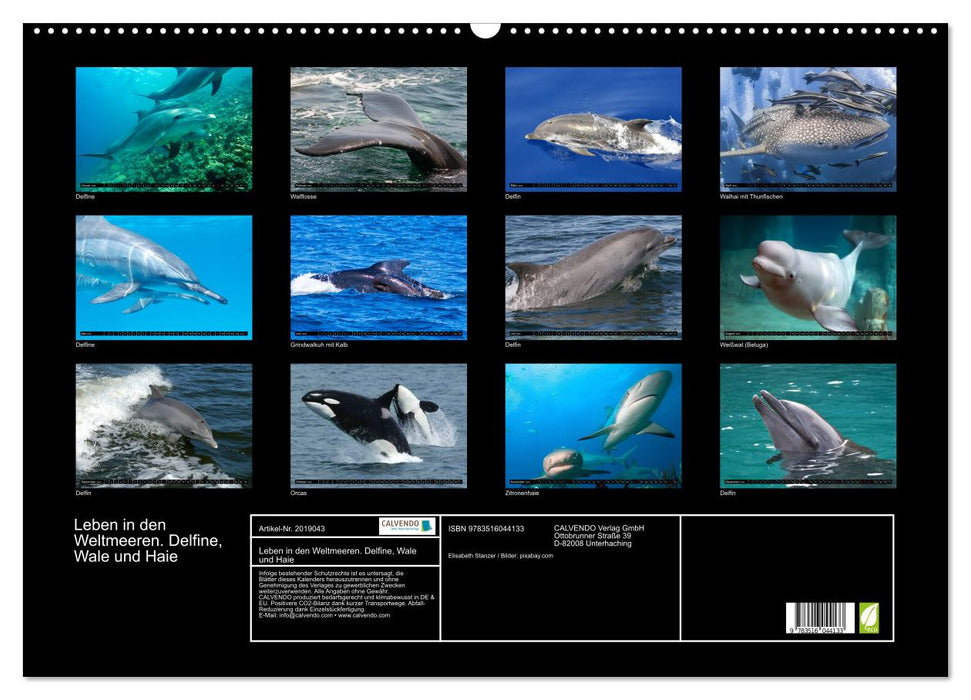971x700 pixels.
Task: Click the 'Delfine' caption label
Action: pyautogui.click(x=84, y=197)
